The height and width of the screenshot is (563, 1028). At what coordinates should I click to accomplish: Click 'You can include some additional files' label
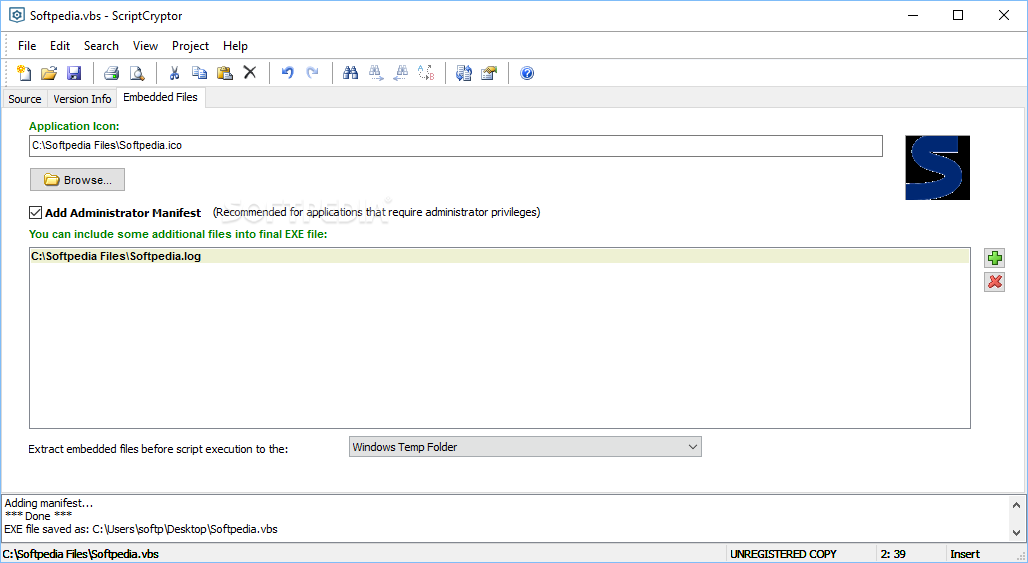pos(178,234)
